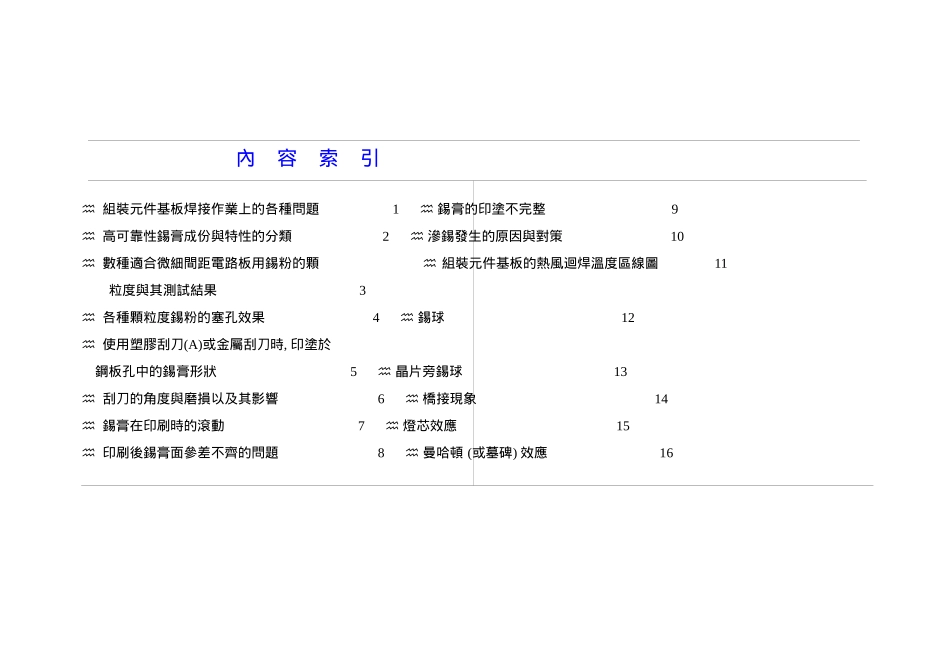Select entry 錫膏的印塗不完整

(491, 209)
